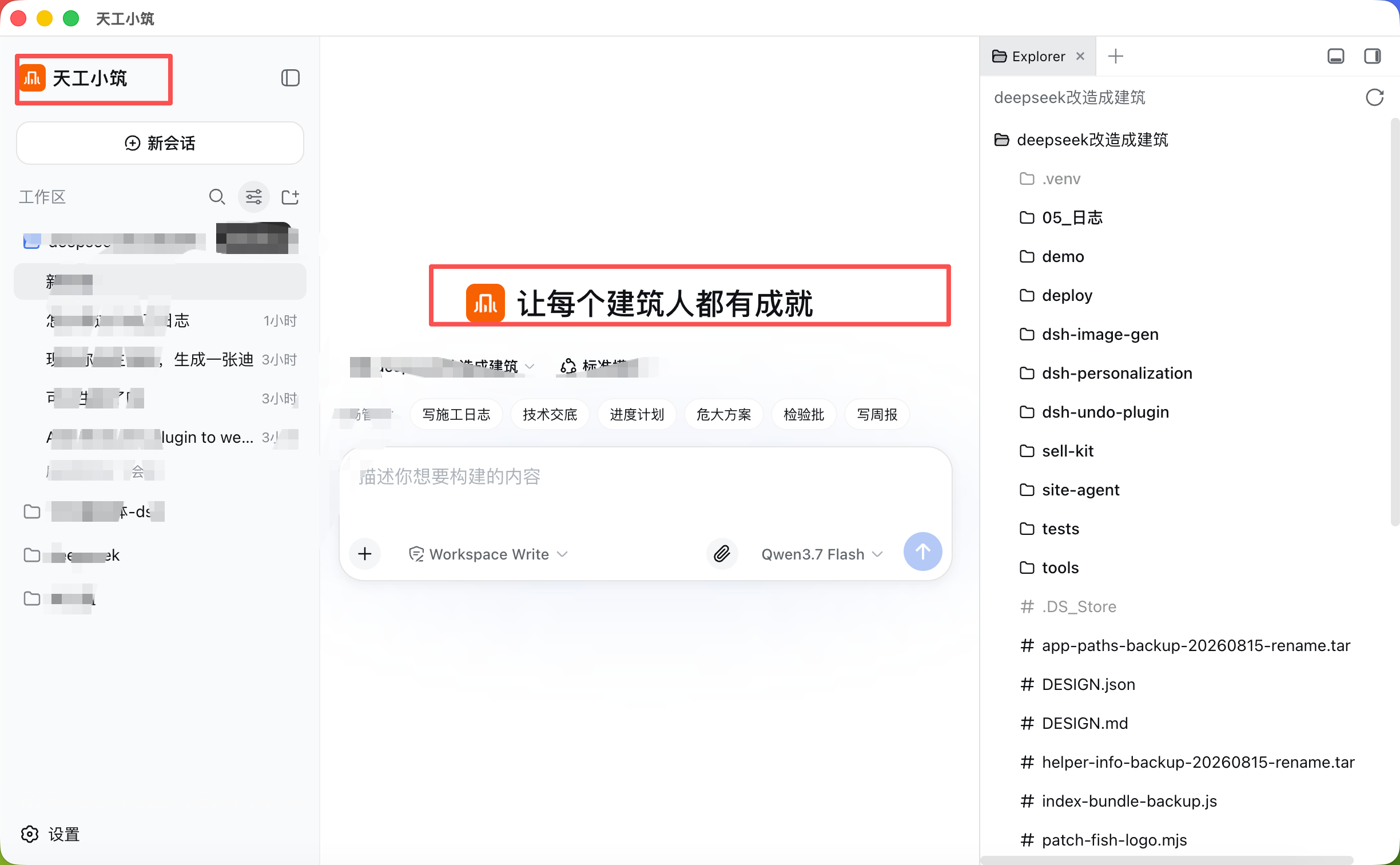This screenshot has height=865, width=1400.
Task: Open the tools folder
Action: click(x=1049, y=568)
